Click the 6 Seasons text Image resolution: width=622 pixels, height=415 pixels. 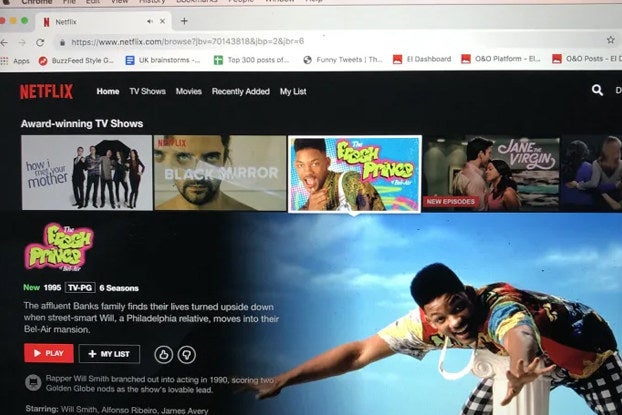pyautogui.click(x=119, y=288)
